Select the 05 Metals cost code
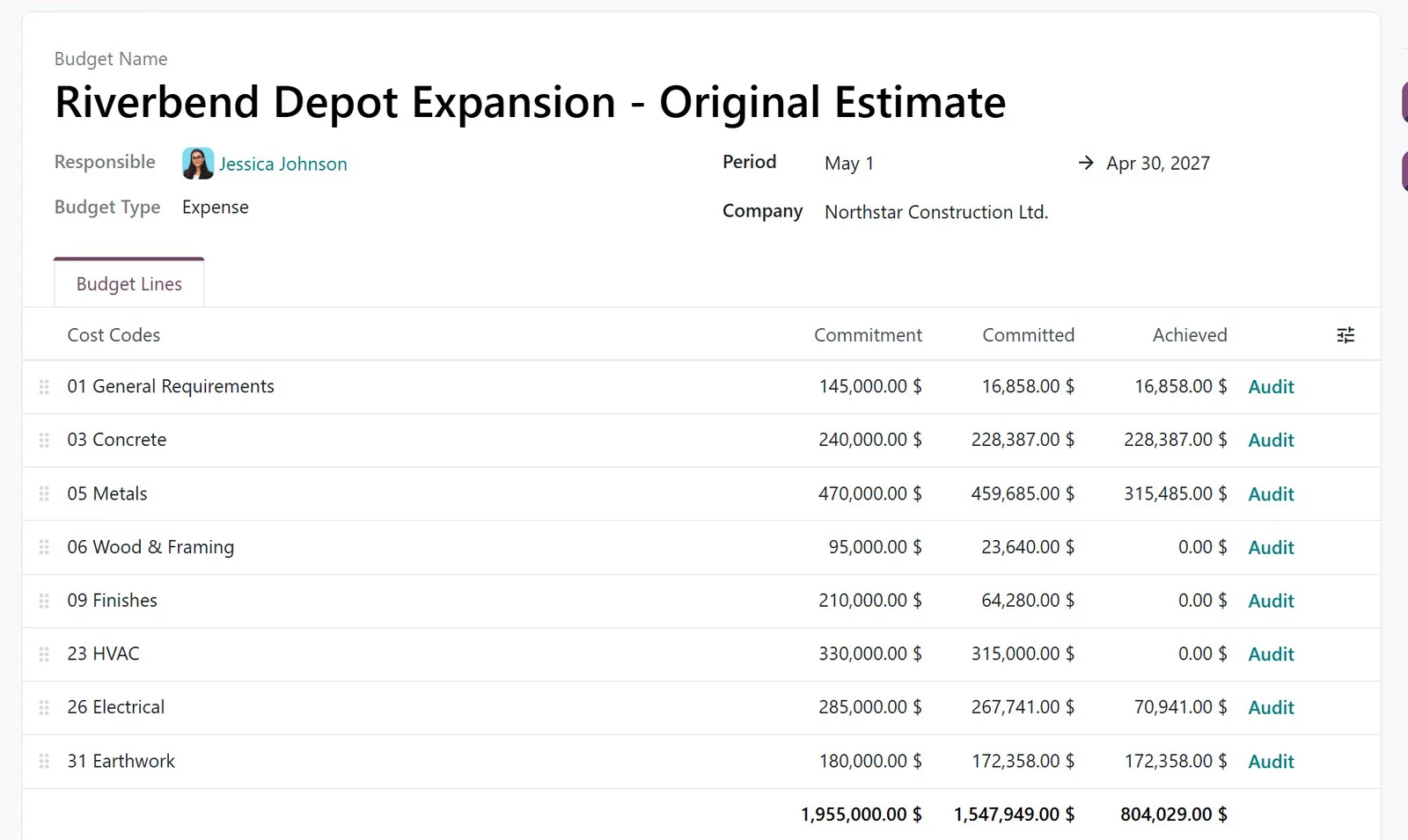The image size is (1408, 840). coord(107,494)
